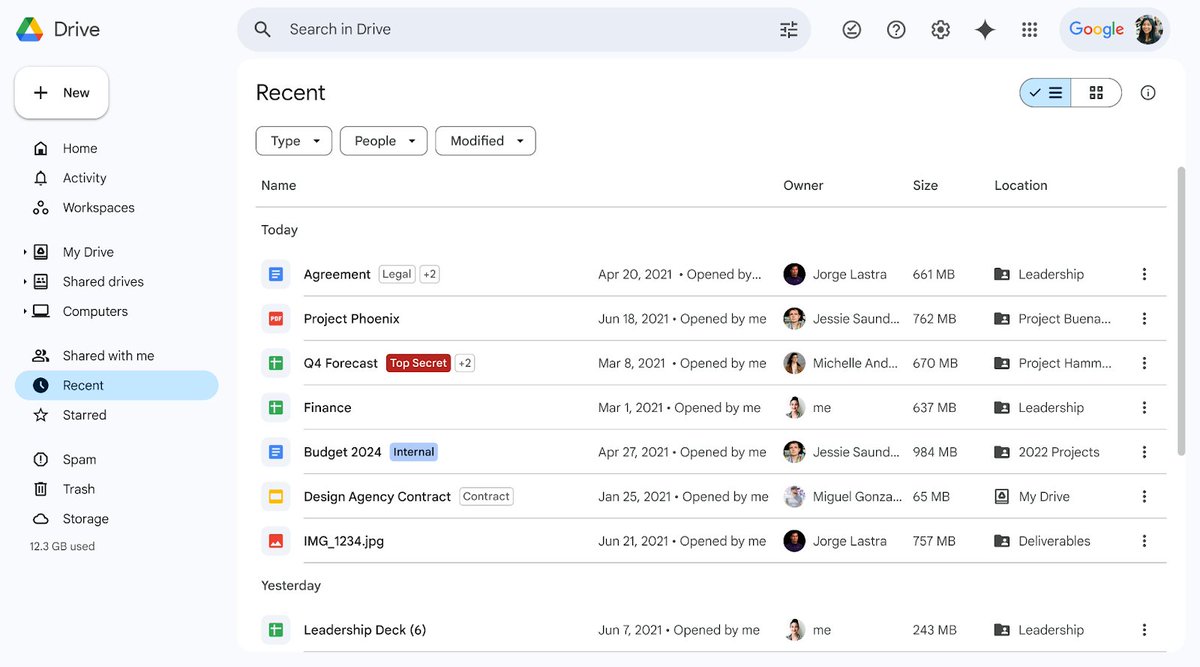1200x667 pixels.
Task: Expand My Drive in the sidebar
Action: click(x=25, y=251)
